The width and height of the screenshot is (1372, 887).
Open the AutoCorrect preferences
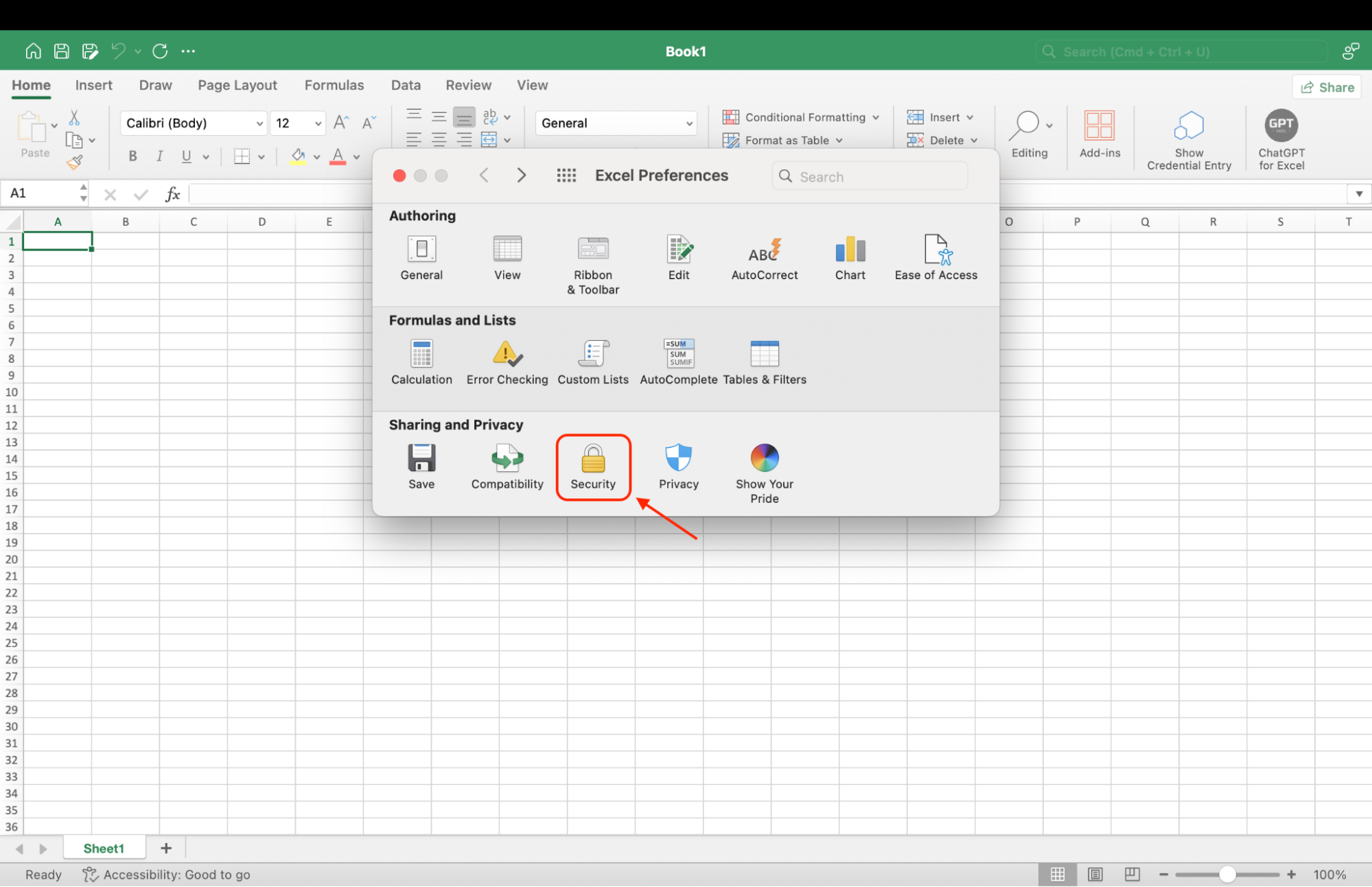pyautogui.click(x=763, y=257)
